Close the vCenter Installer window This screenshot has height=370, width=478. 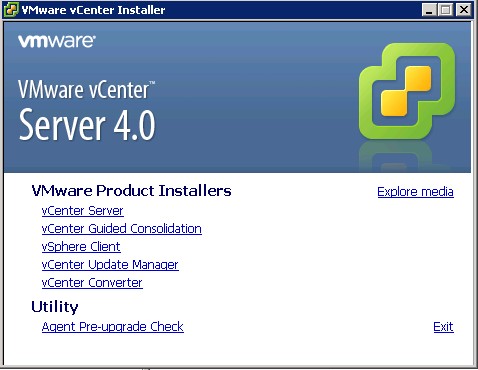464,10
